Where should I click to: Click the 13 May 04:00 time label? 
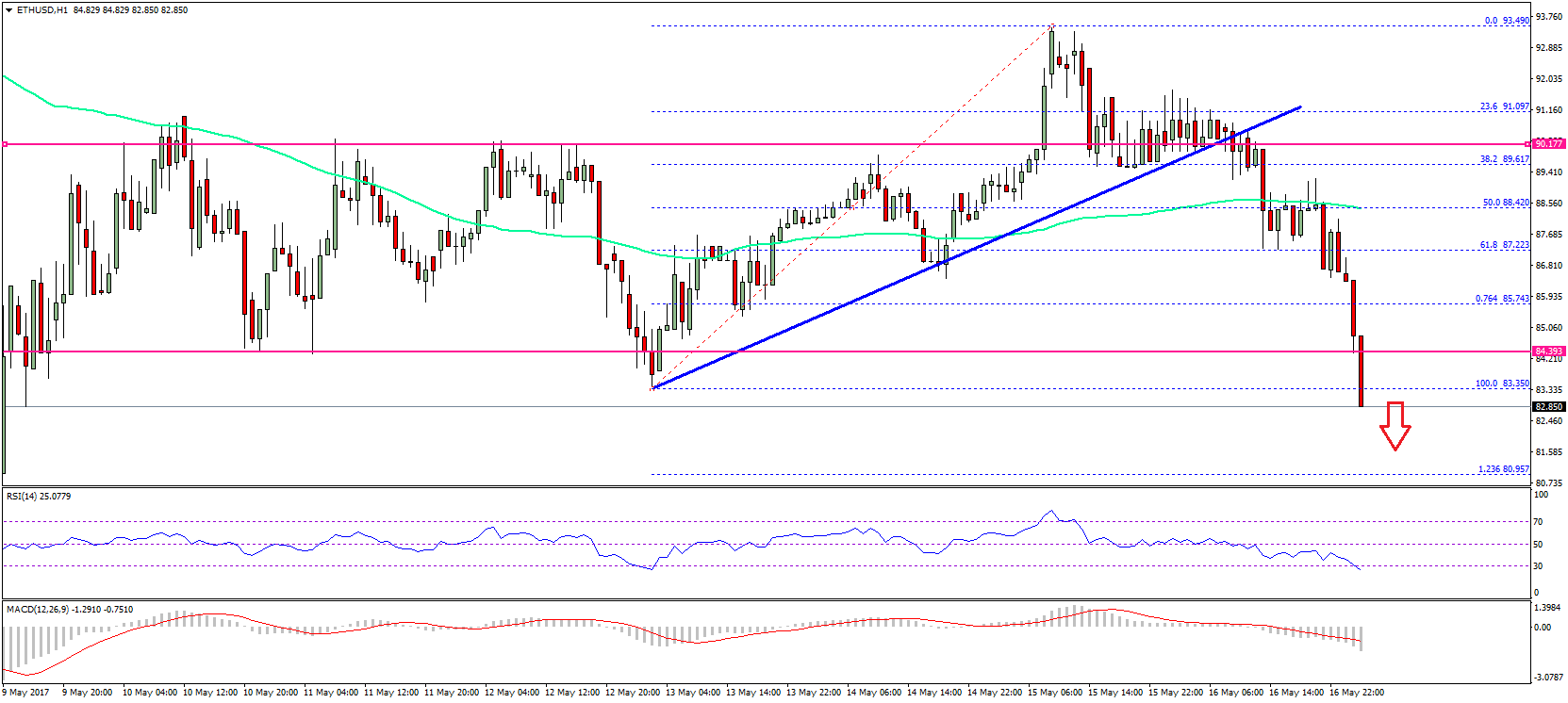[693, 693]
